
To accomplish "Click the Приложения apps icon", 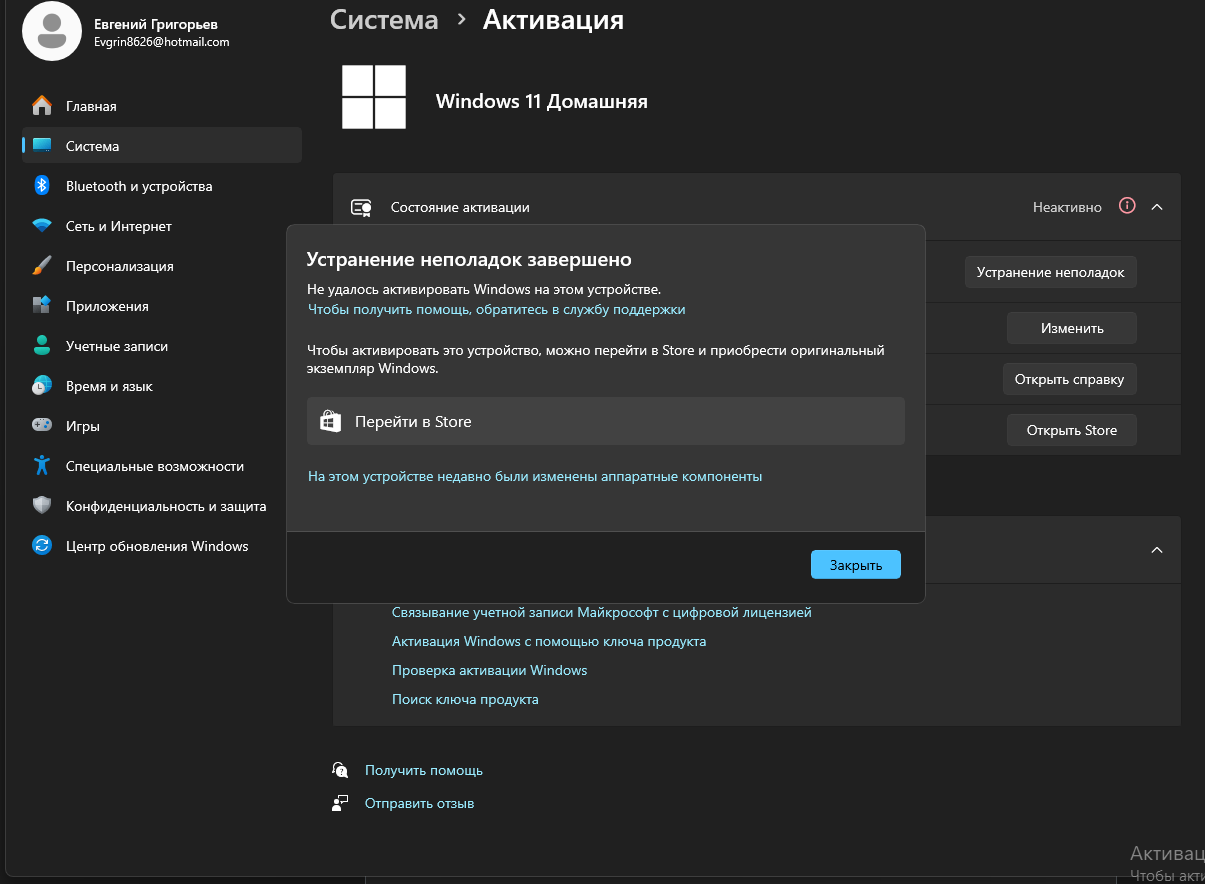I will point(42,306).
